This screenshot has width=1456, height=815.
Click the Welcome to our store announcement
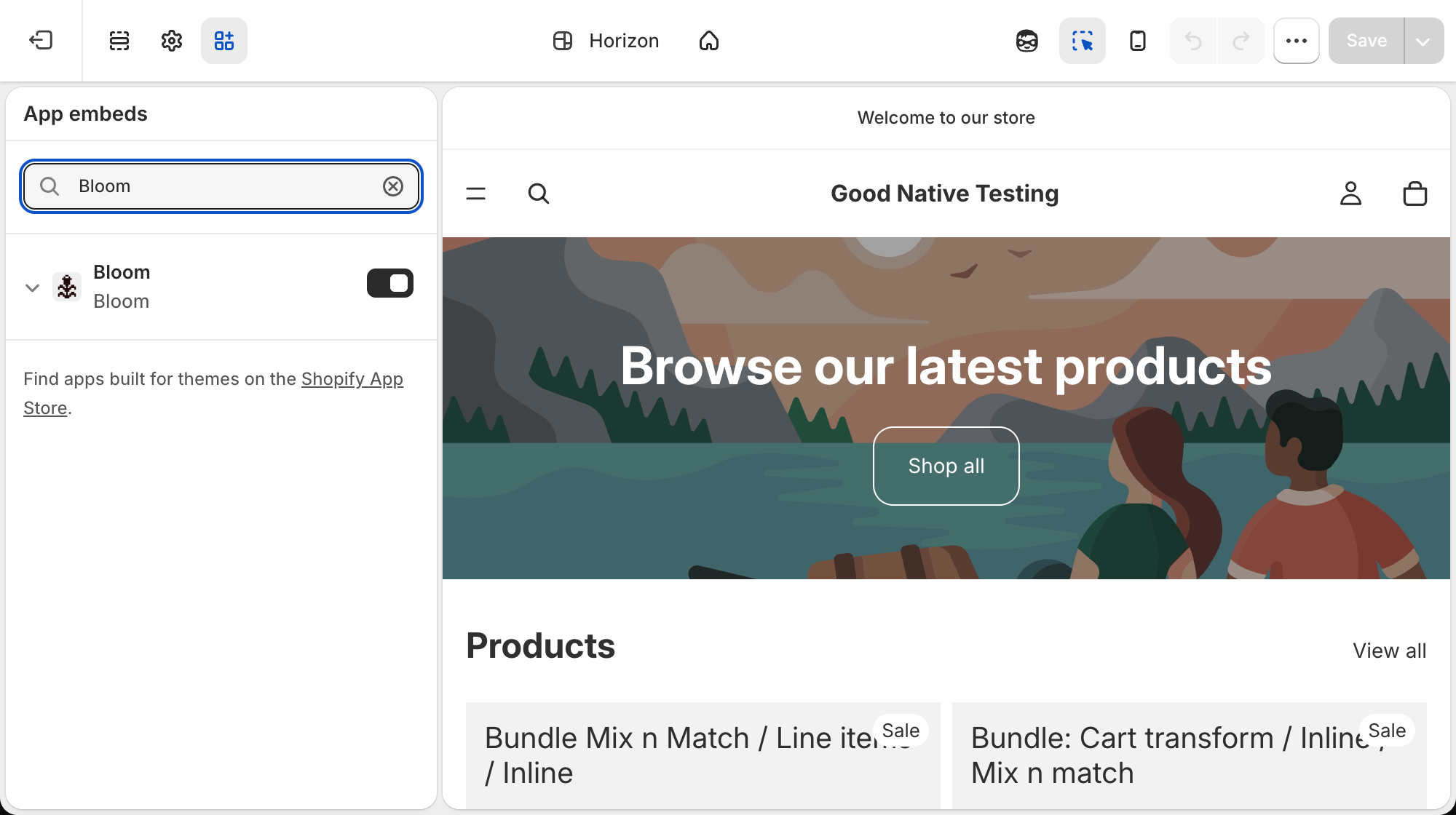(x=946, y=118)
